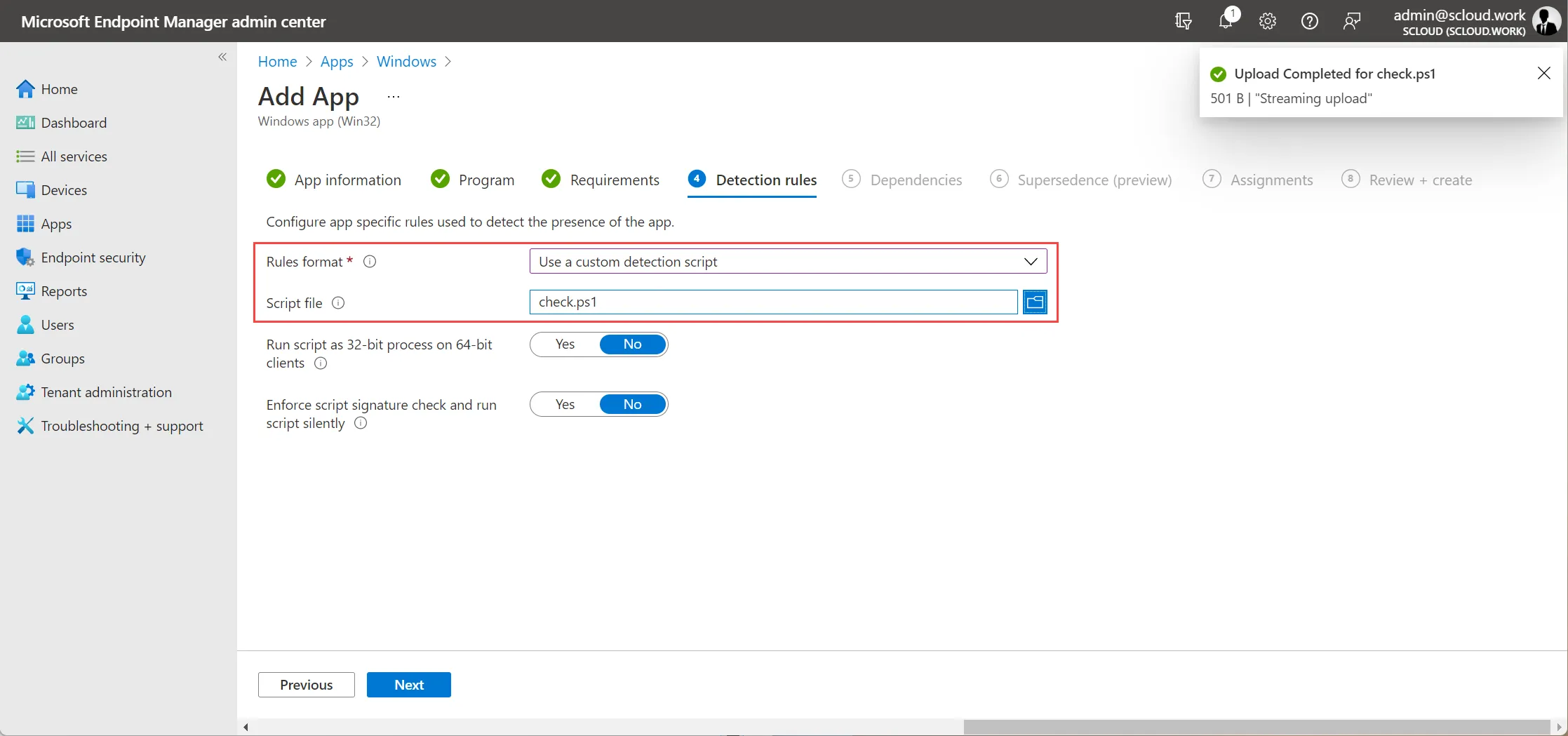Click info icon for 32-bit process setting
Viewport: 1568px width, 736px height.
(x=321, y=363)
